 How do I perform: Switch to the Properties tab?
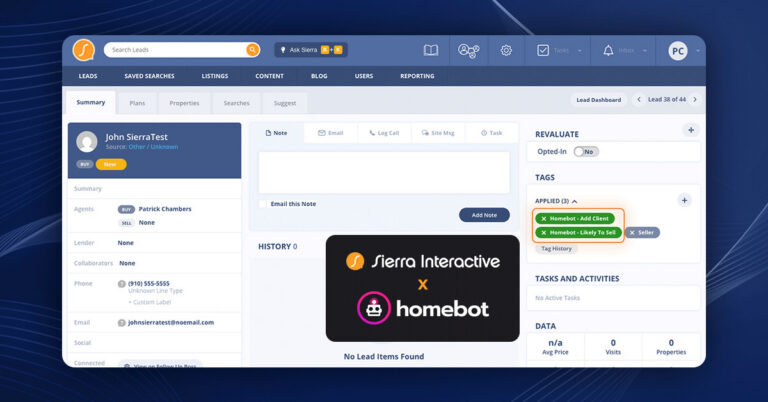(184, 103)
